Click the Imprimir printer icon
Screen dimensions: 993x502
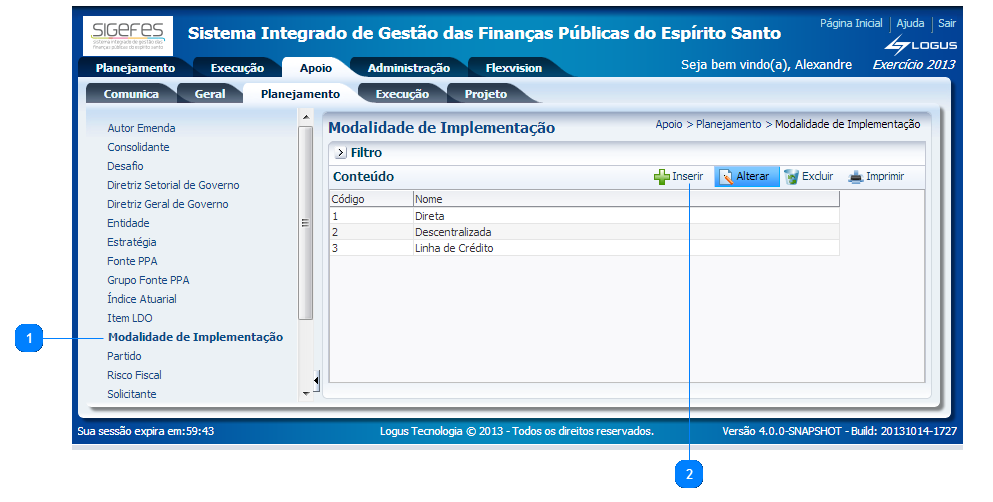pos(855,177)
